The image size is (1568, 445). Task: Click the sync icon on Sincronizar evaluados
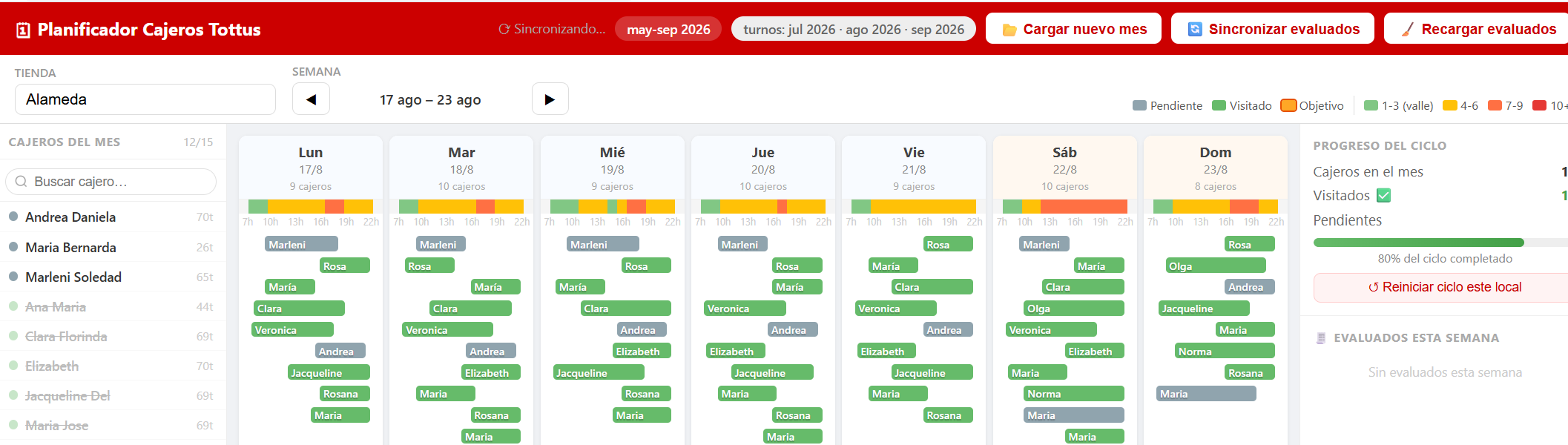pos(1195,29)
